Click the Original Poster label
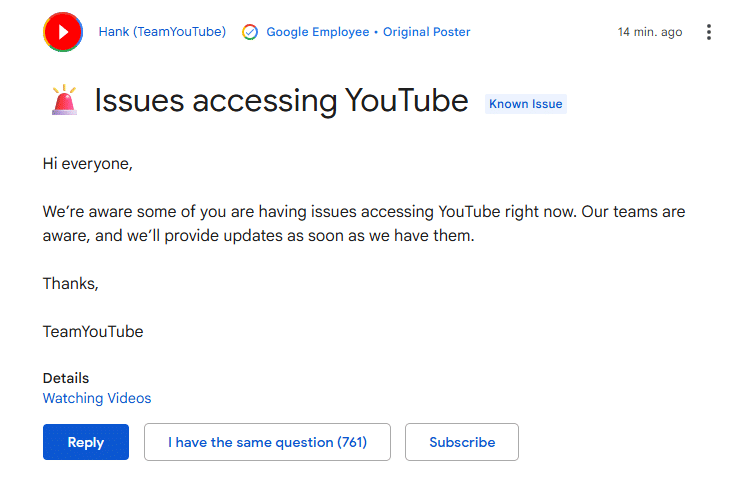The image size is (751, 489). coord(427,32)
